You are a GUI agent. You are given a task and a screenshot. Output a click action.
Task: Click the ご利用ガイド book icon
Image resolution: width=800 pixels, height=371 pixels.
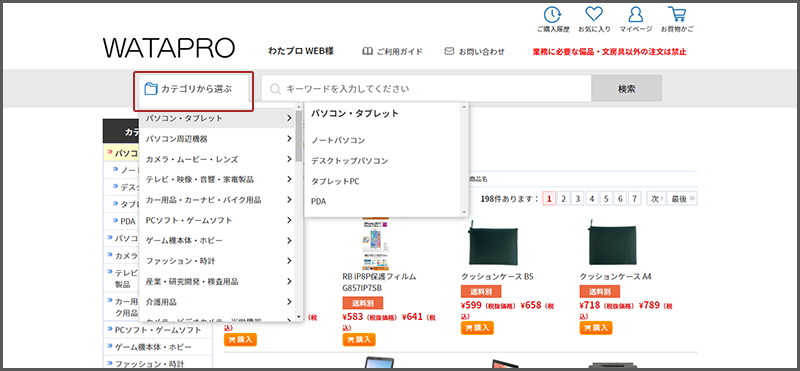367,52
